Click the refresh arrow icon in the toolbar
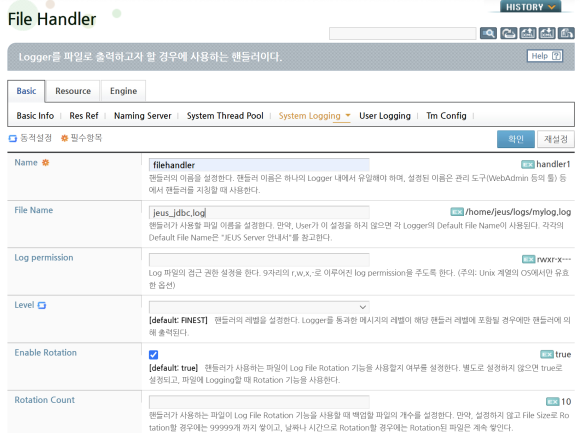Screen dimensions: 580x433 click(509, 33)
